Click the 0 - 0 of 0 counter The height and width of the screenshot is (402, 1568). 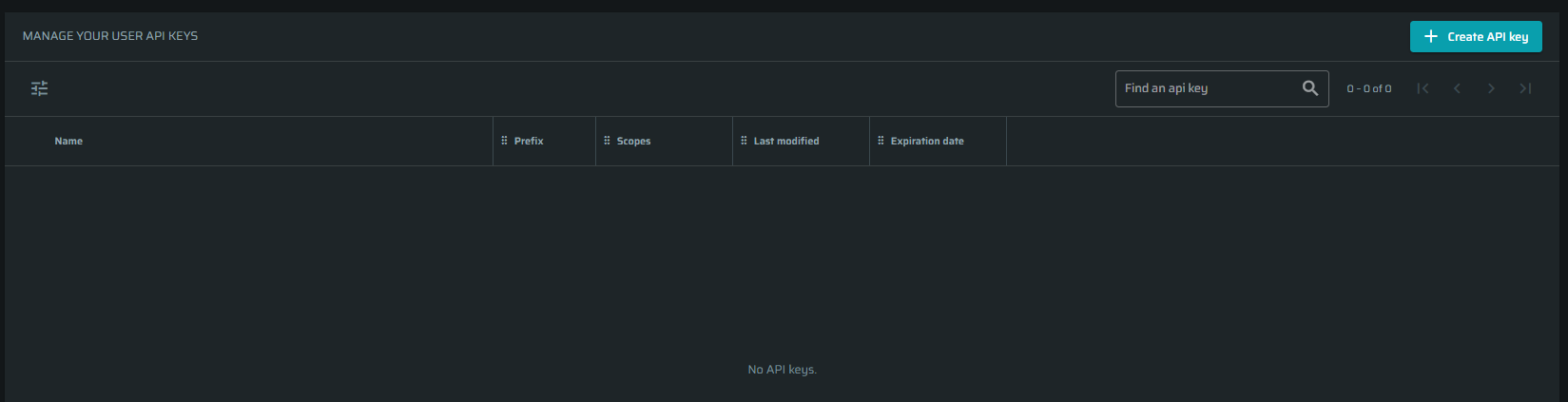pyautogui.click(x=1369, y=88)
